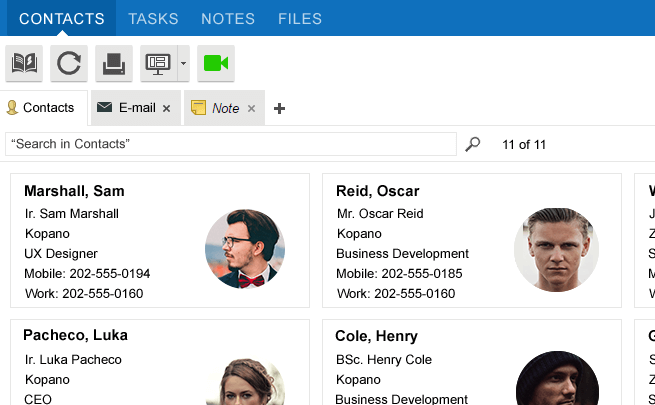Open the Files main tab
655x405 pixels.
point(300,19)
